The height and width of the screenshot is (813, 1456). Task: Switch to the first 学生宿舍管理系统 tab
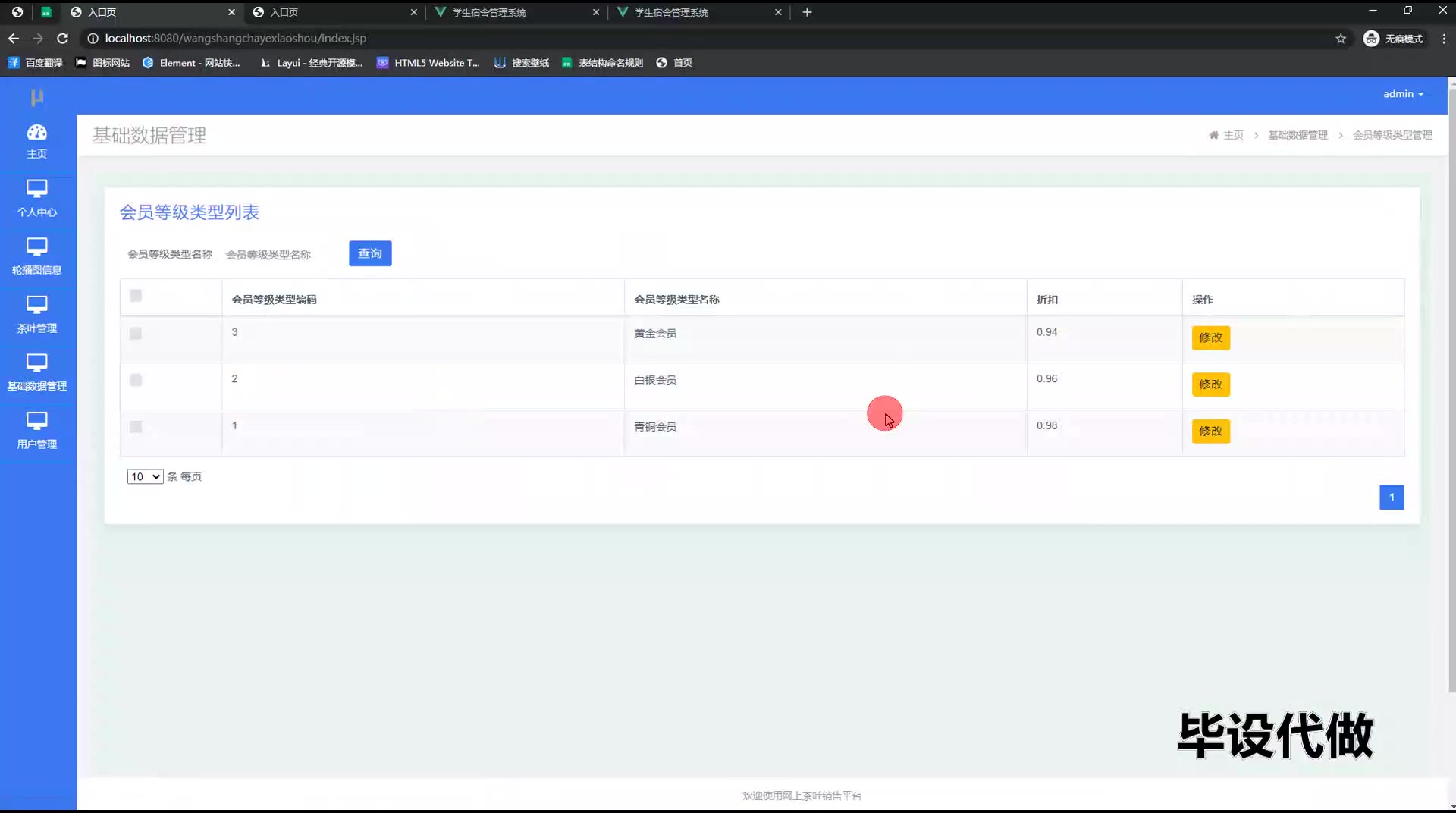point(516,12)
